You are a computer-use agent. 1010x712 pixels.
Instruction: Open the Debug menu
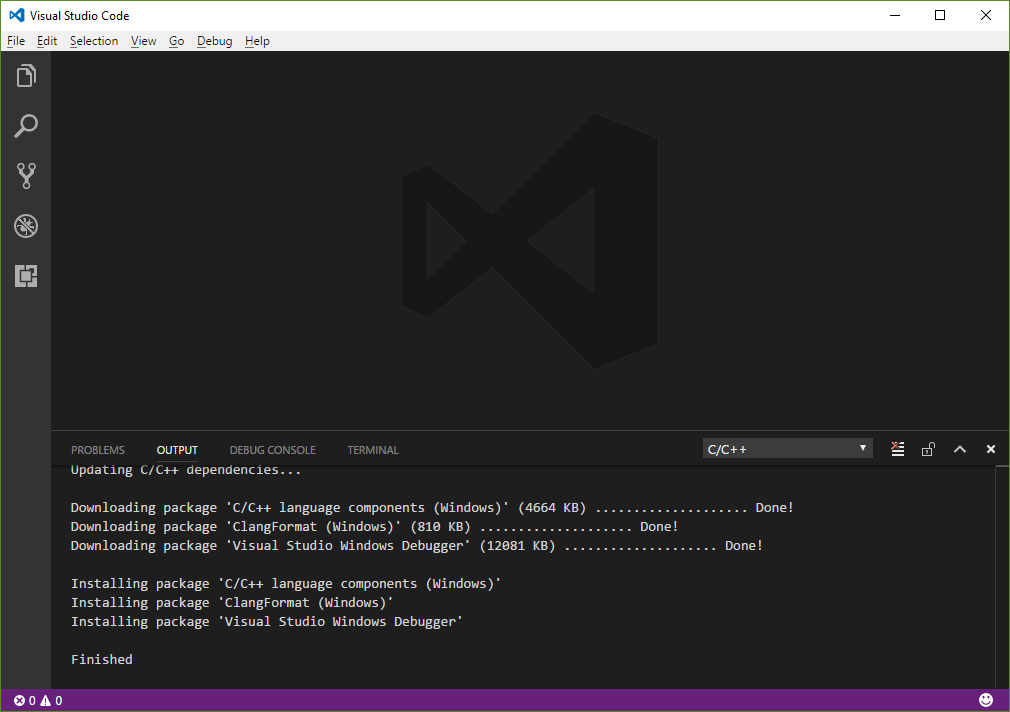click(x=214, y=41)
